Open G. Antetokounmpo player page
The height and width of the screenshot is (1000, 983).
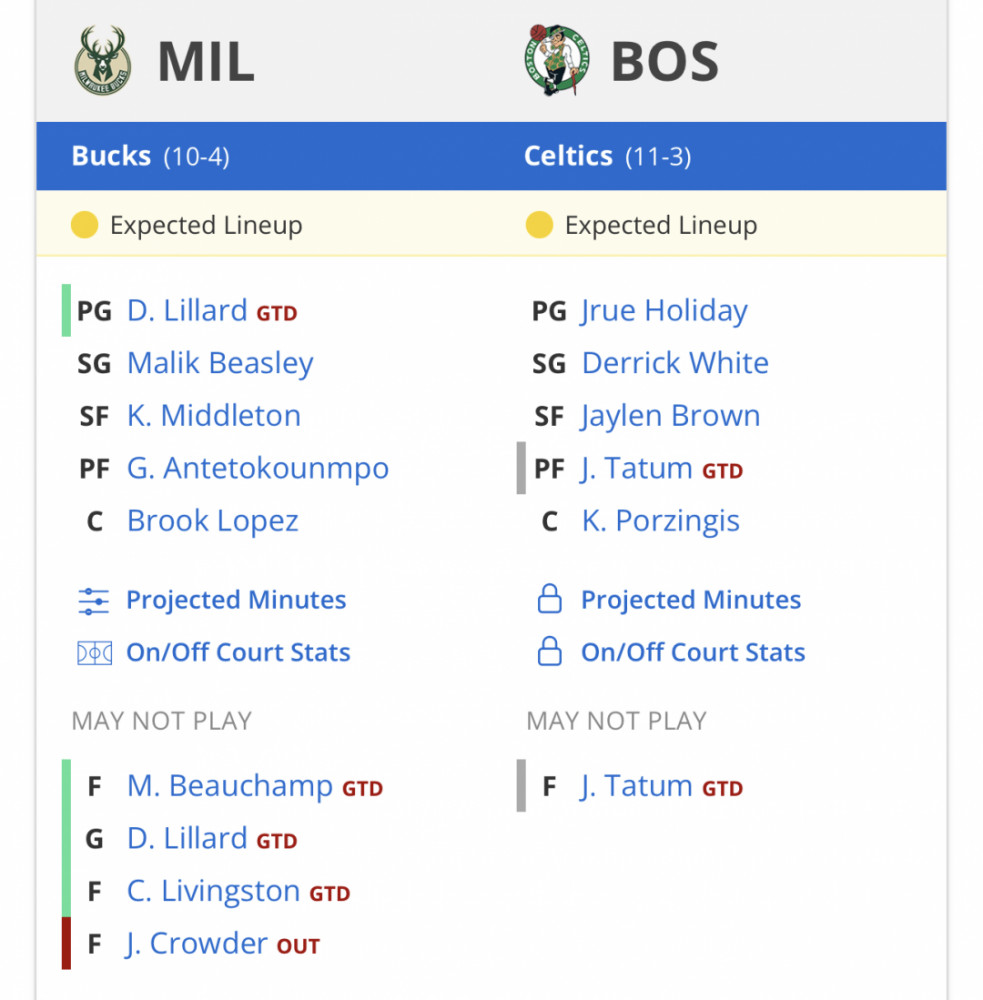pyautogui.click(x=258, y=468)
